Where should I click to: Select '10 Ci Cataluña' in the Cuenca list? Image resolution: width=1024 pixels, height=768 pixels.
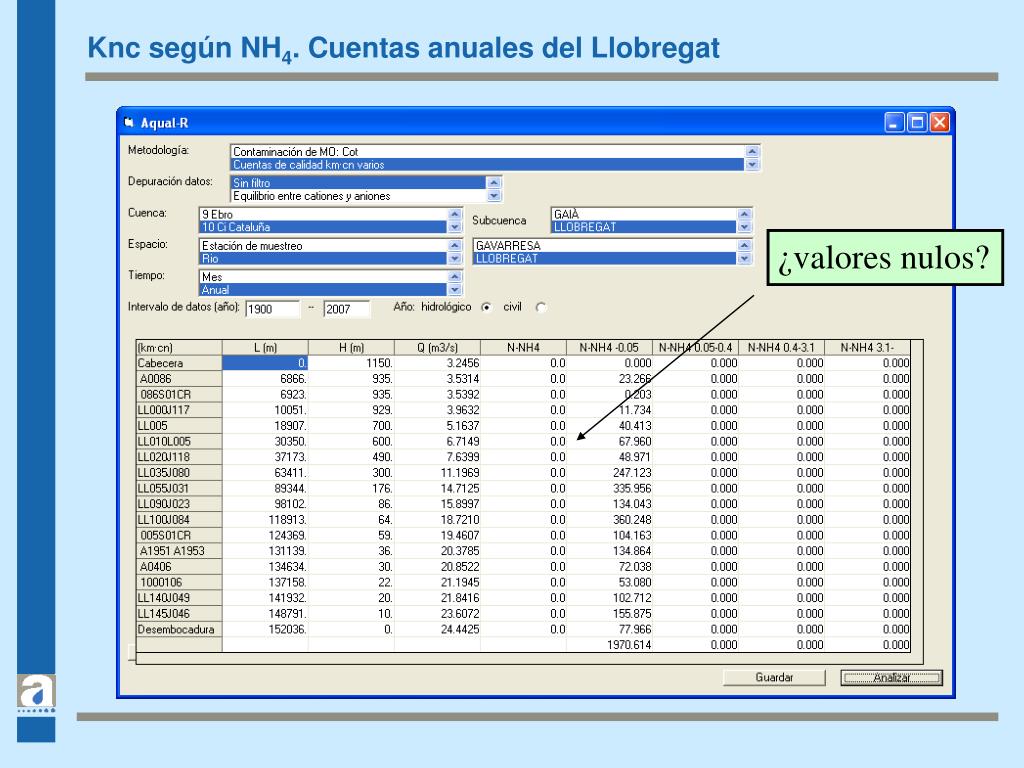pyautogui.click(x=323, y=227)
